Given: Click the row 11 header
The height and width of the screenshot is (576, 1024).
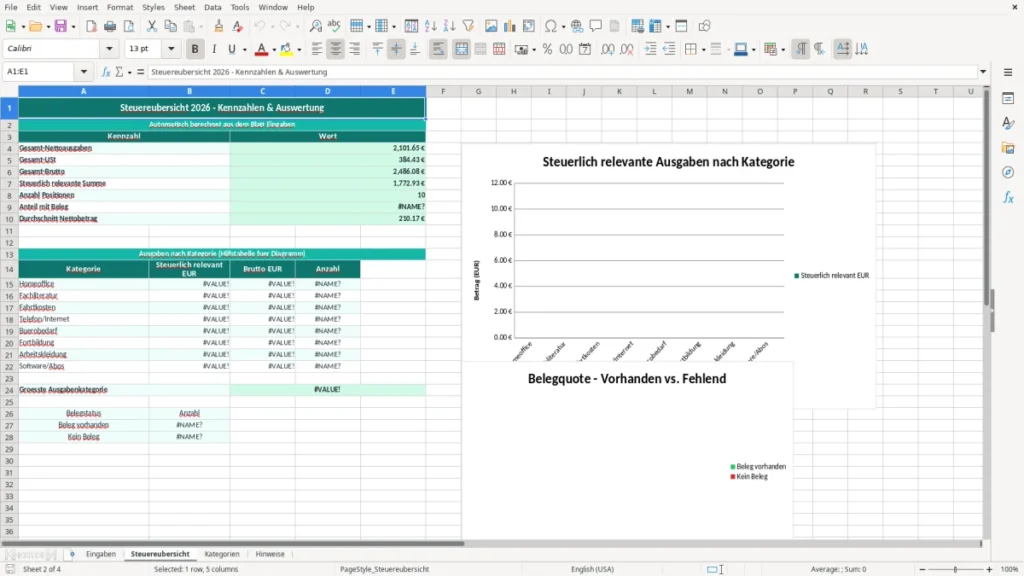Looking at the screenshot, I should point(9,231).
